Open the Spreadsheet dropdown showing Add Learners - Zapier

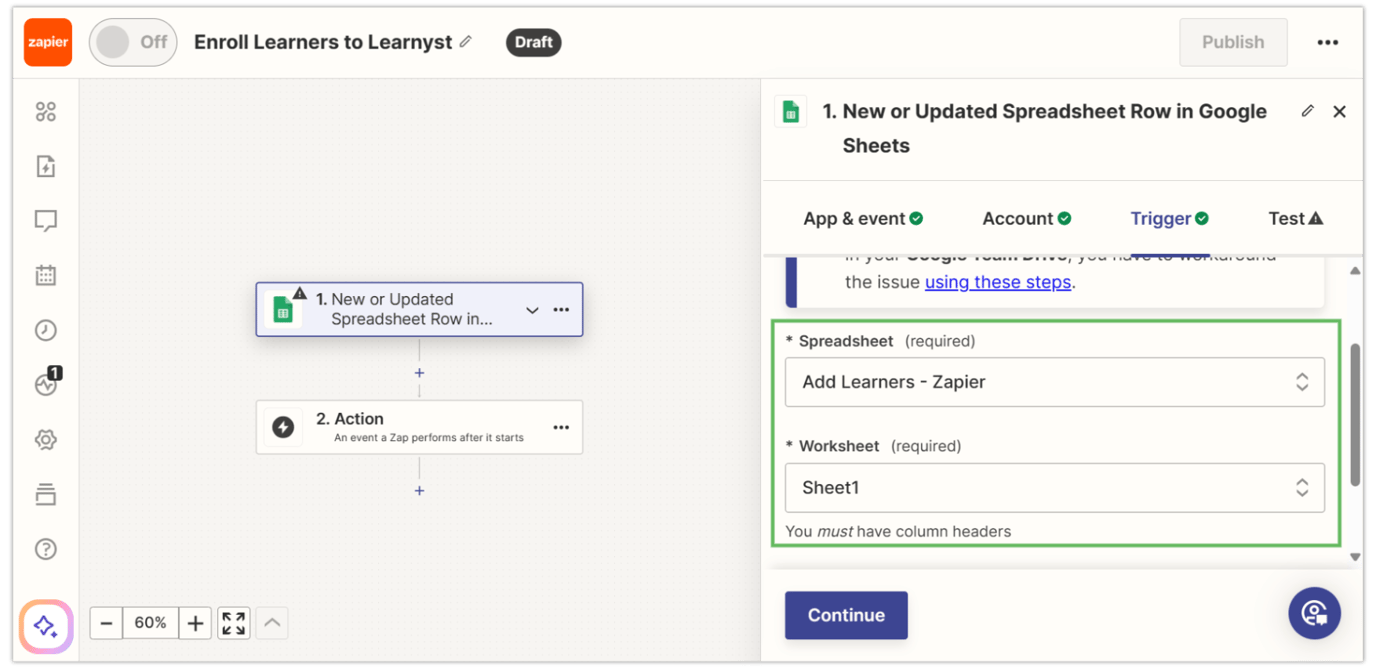coord(1055,382)
